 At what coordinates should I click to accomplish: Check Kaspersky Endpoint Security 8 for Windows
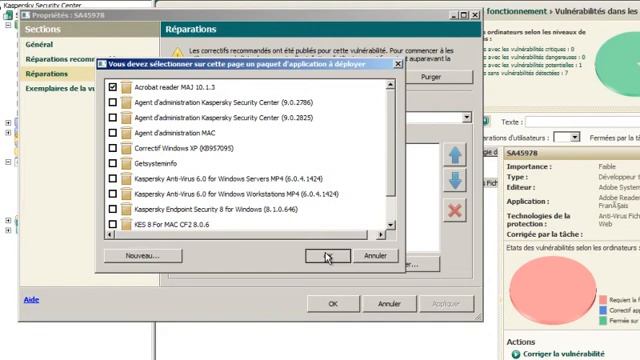[113, 209]
